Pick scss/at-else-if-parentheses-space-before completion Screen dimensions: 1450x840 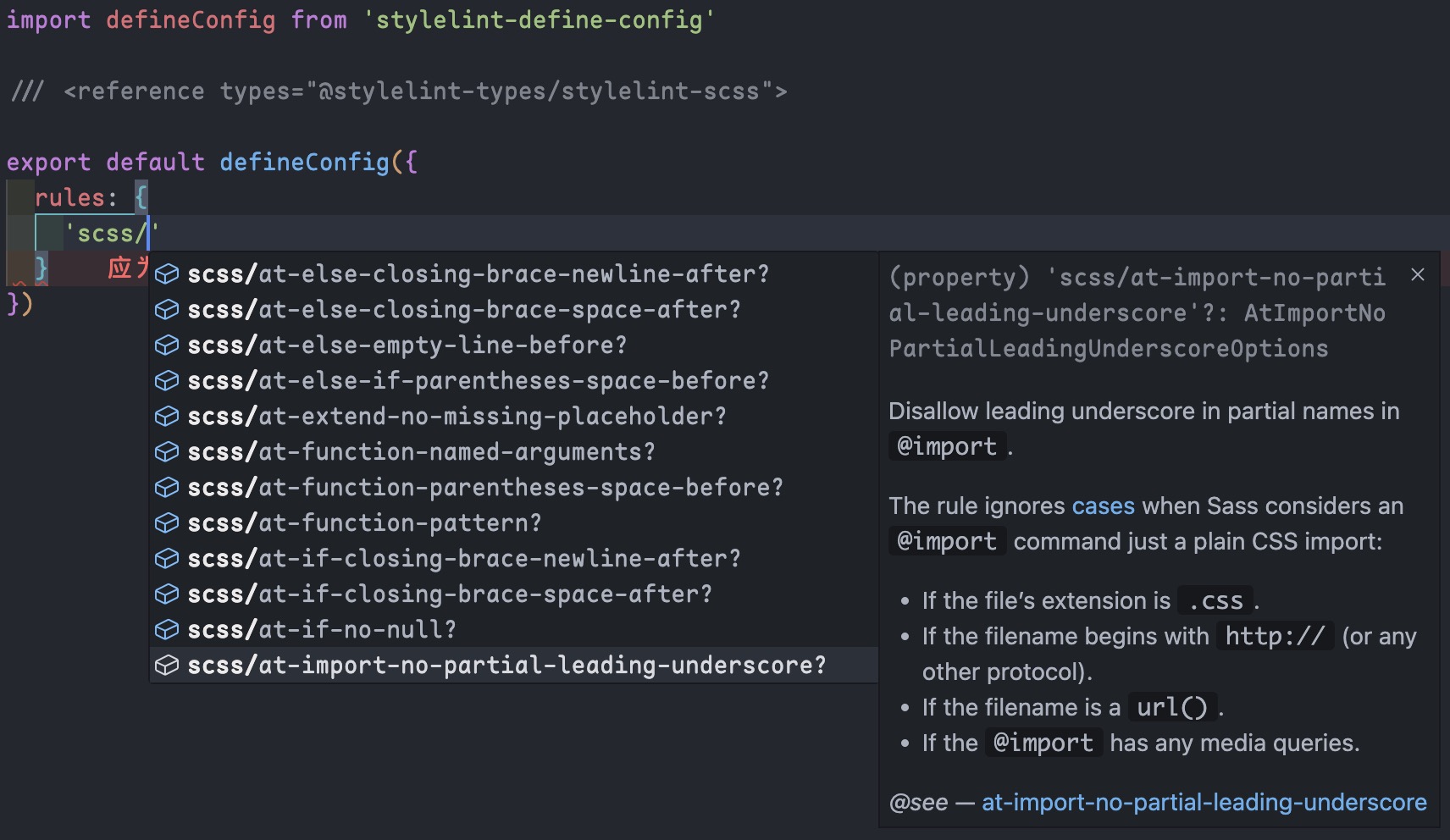pyautogui.click(x=514, y=380)
